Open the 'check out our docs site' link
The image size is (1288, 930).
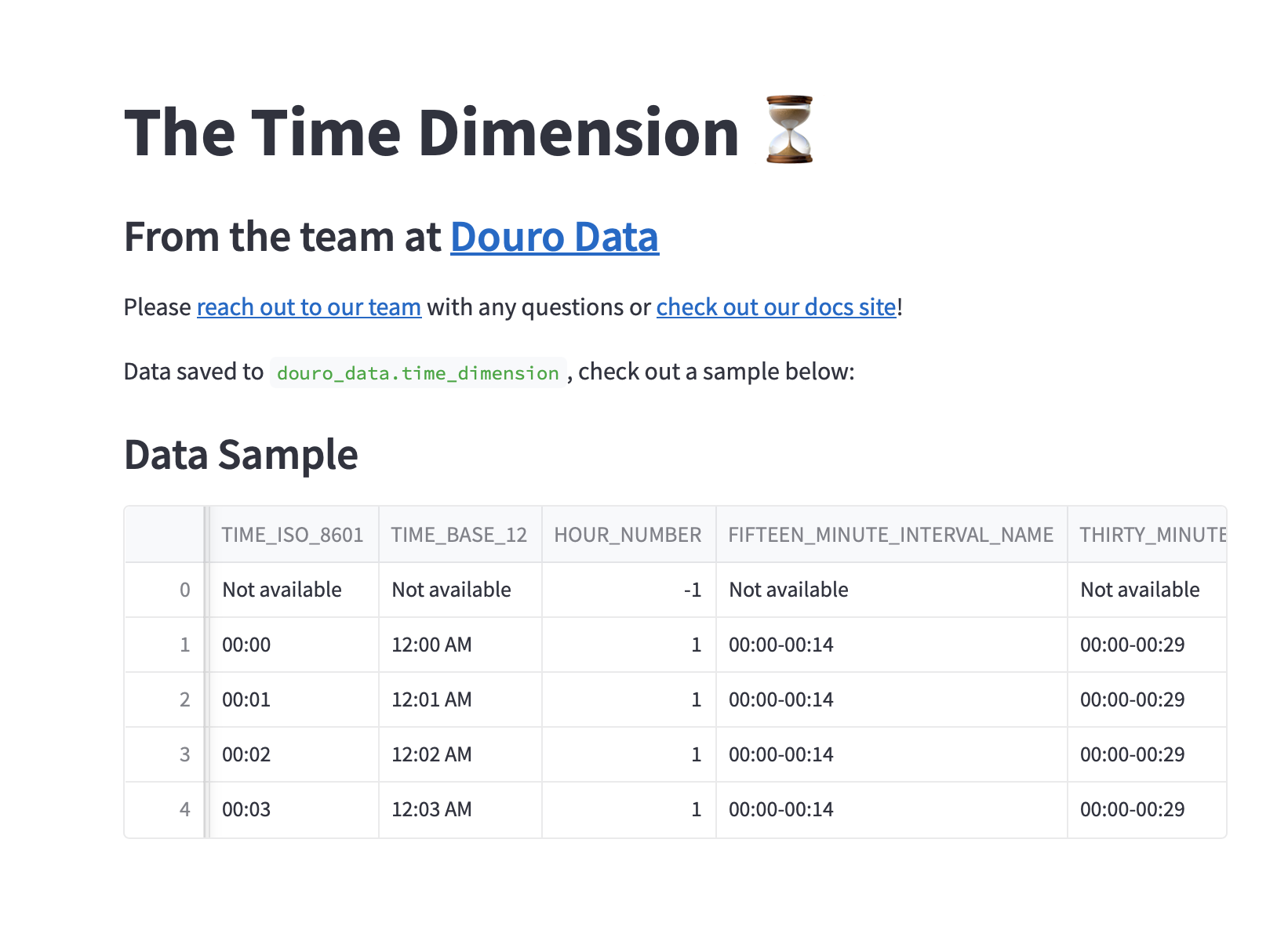tap(776, 307)
